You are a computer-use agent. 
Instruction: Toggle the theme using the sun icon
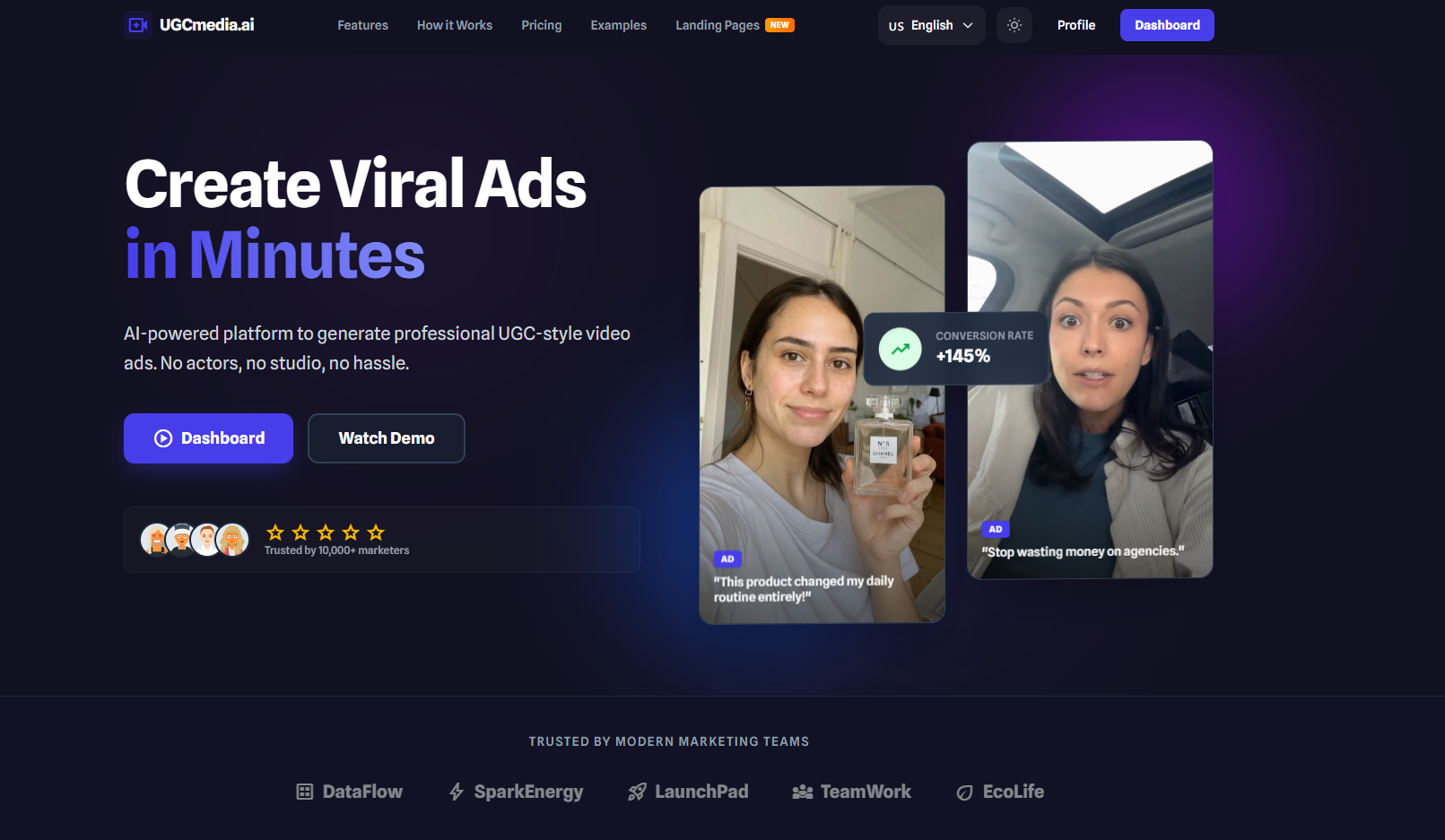tap(1014, 24)
